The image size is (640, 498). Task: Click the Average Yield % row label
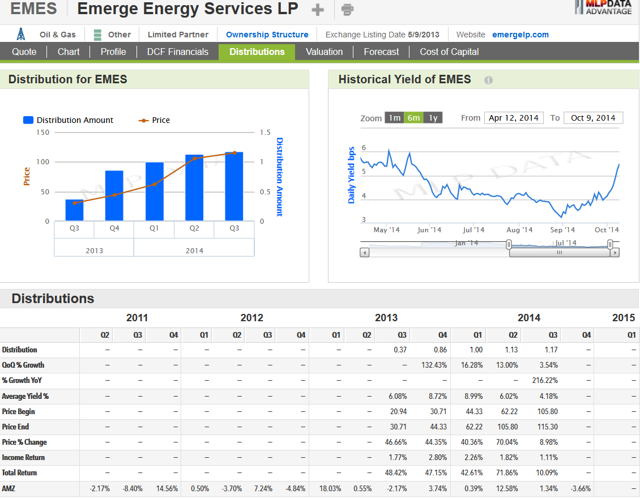coord(25,396)
